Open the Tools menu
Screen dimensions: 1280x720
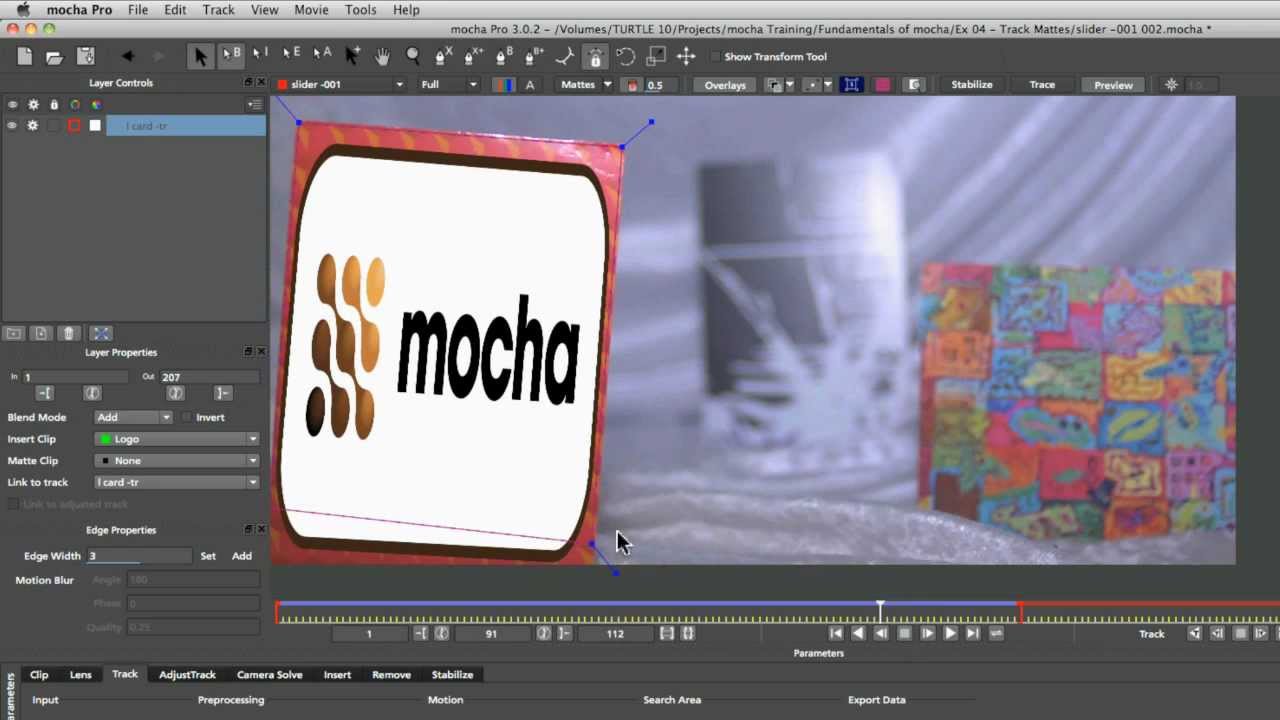coord(361,9)
